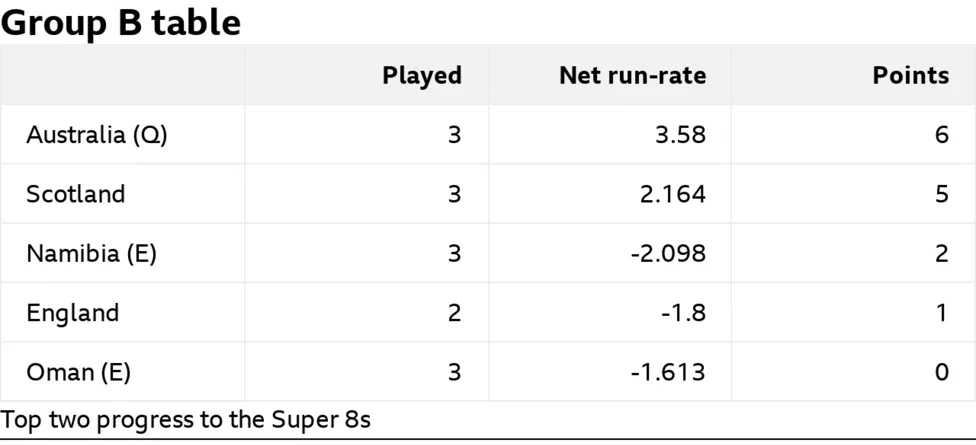Select the Scotland team name
976x445 pixels.
[x=75, y=194]
